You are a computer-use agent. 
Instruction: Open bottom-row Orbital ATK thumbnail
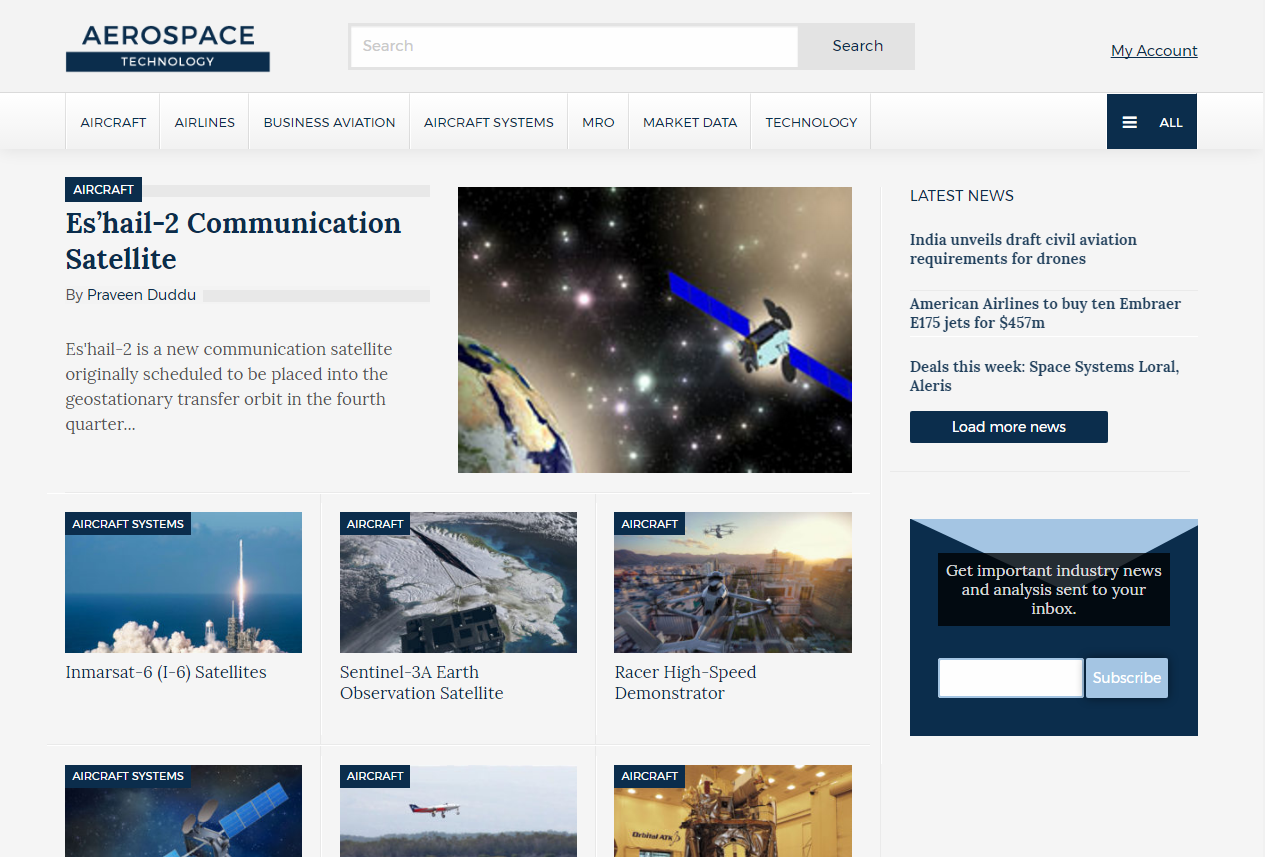point(733,811)
